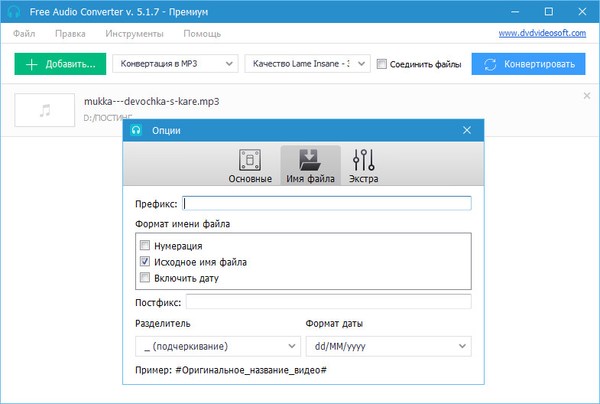Close the Опции dialog

coord(467,130)
